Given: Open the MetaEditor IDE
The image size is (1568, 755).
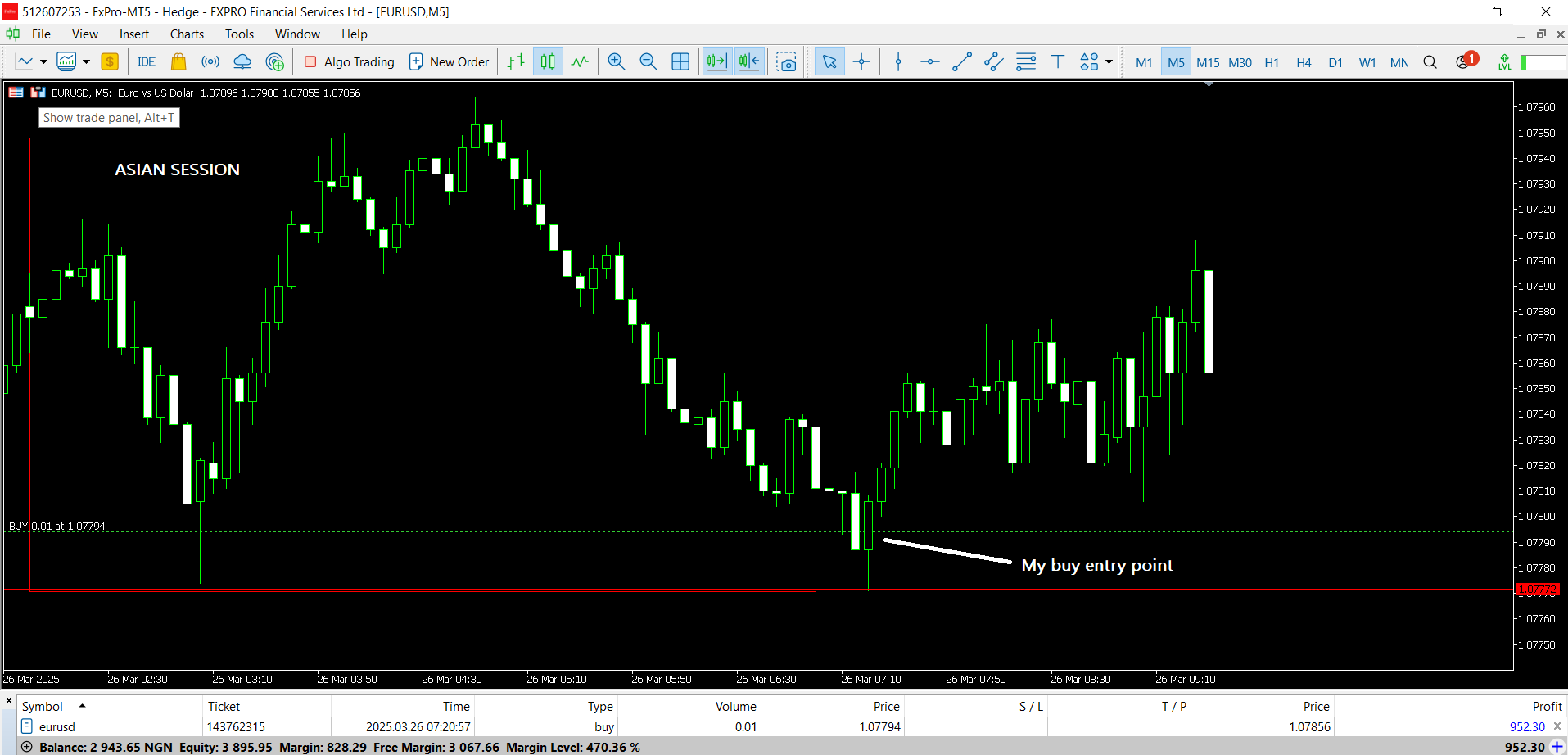Looking at the screenshot, I should click(147, 62).
